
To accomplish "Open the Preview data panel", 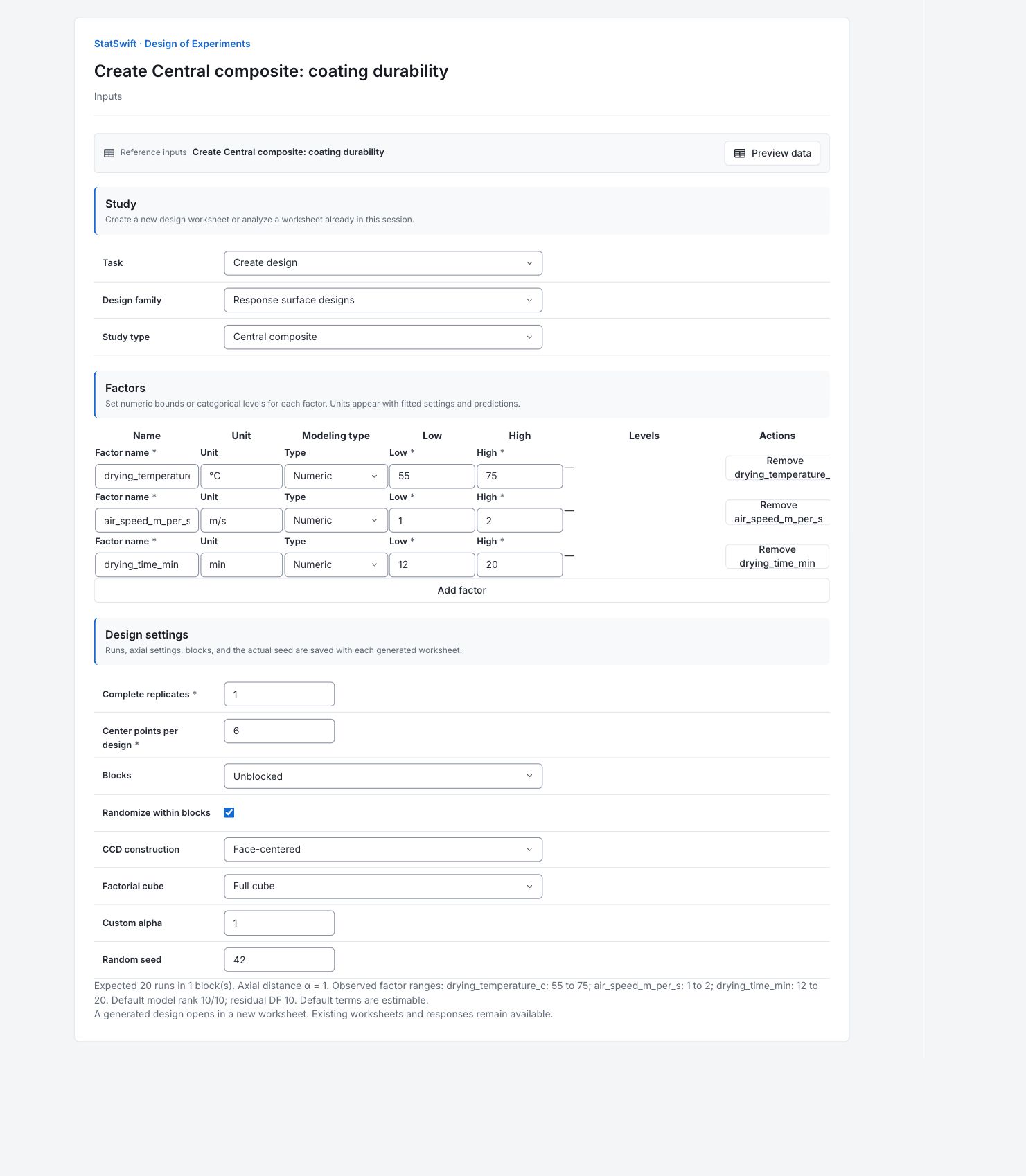I will 772,153.
